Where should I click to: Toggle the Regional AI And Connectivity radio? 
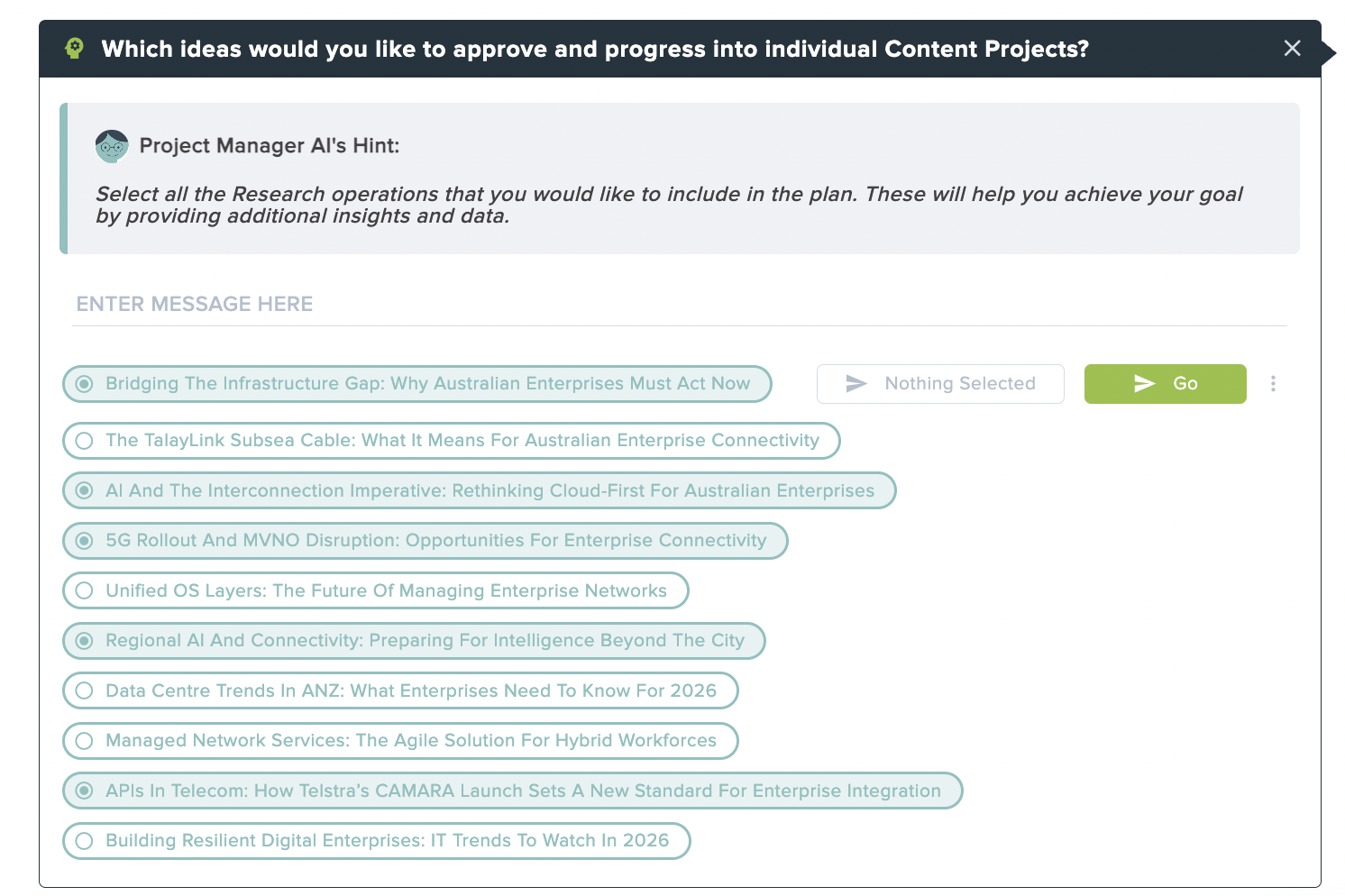(84, 641)
